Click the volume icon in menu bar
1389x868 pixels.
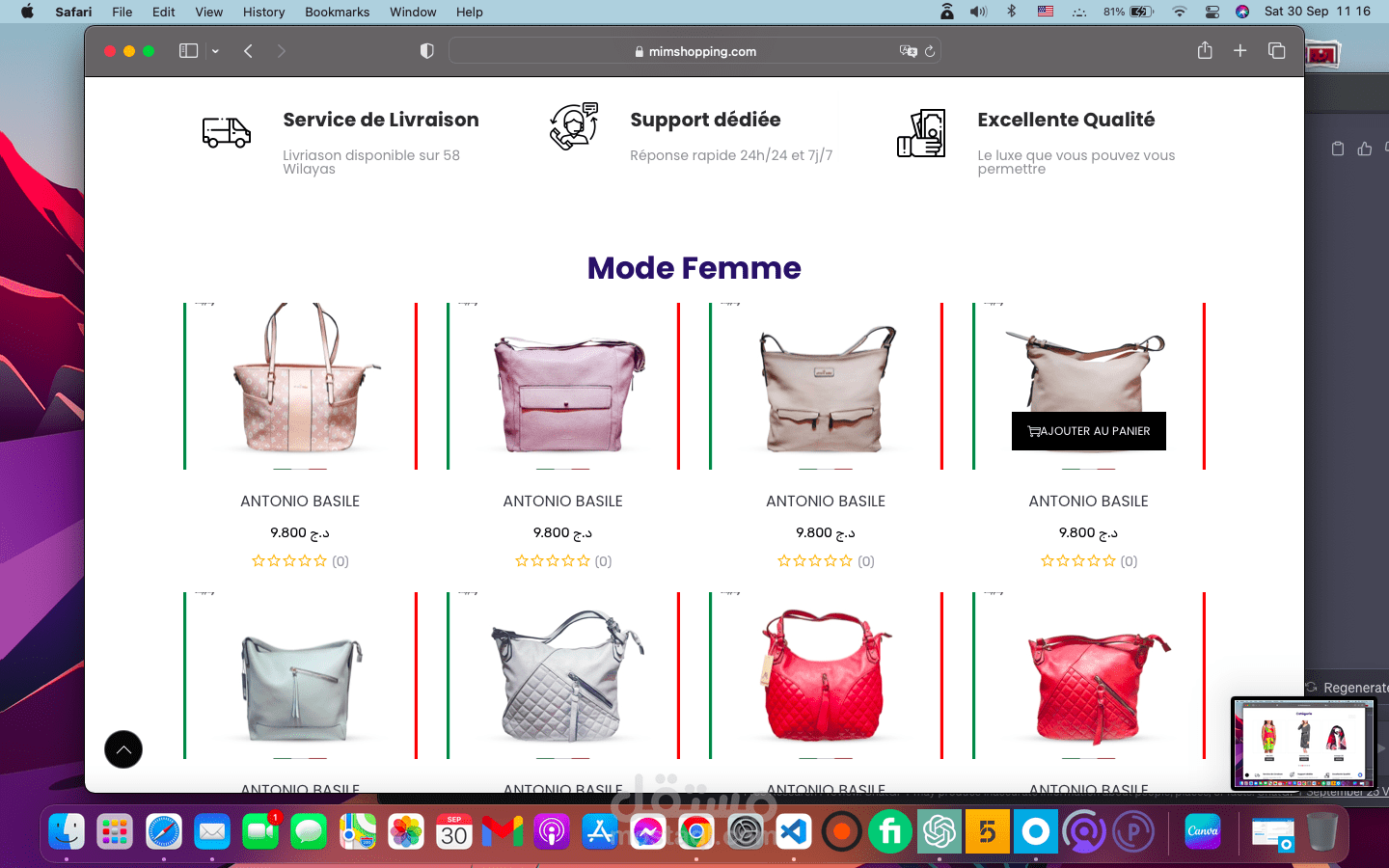pos(978,12)
